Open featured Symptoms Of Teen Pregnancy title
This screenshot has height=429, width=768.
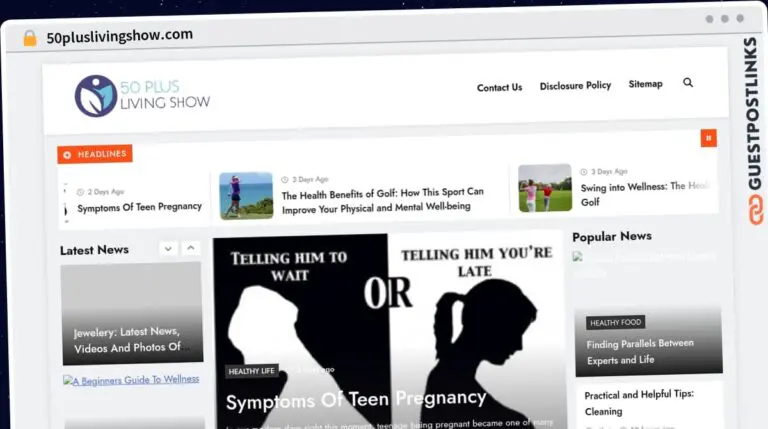pyautogui.click(x=356, y=400)
